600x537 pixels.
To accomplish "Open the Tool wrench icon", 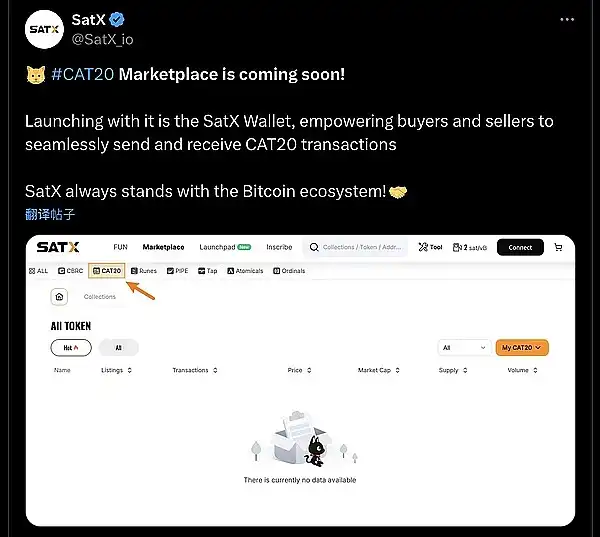I will (423, 247).
